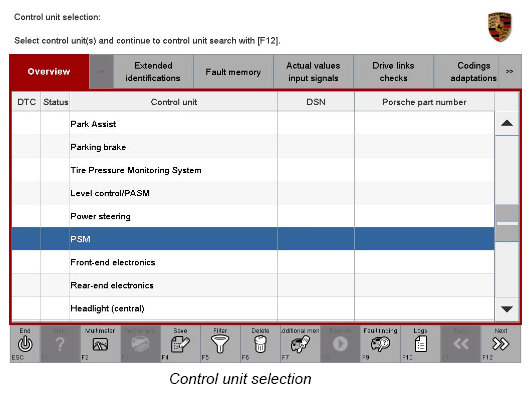Select the Headlight (central) row
Viewport: 531px width, 393px height.
point(253,308)
